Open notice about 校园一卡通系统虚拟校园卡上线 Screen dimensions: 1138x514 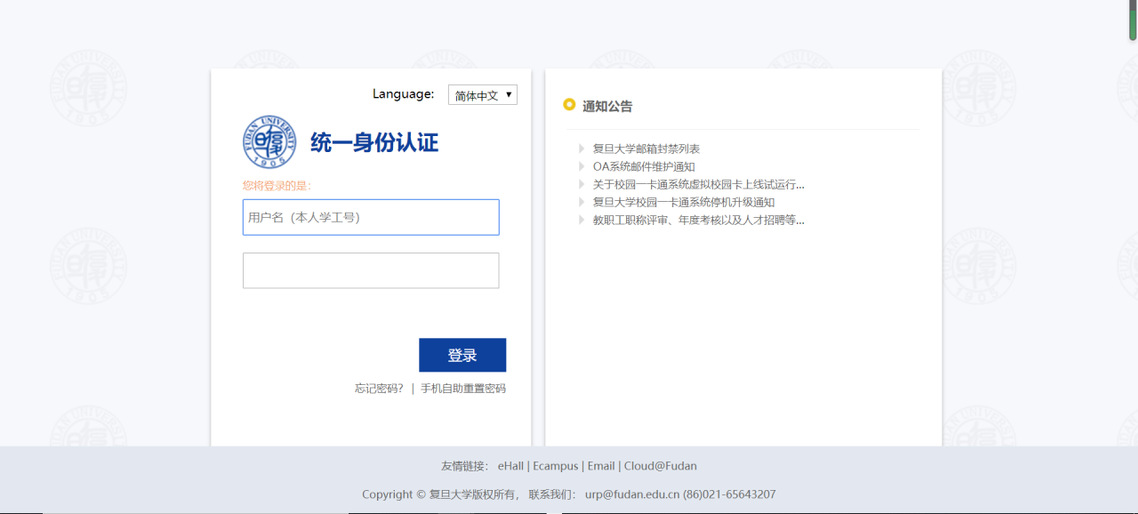point(698,184)
